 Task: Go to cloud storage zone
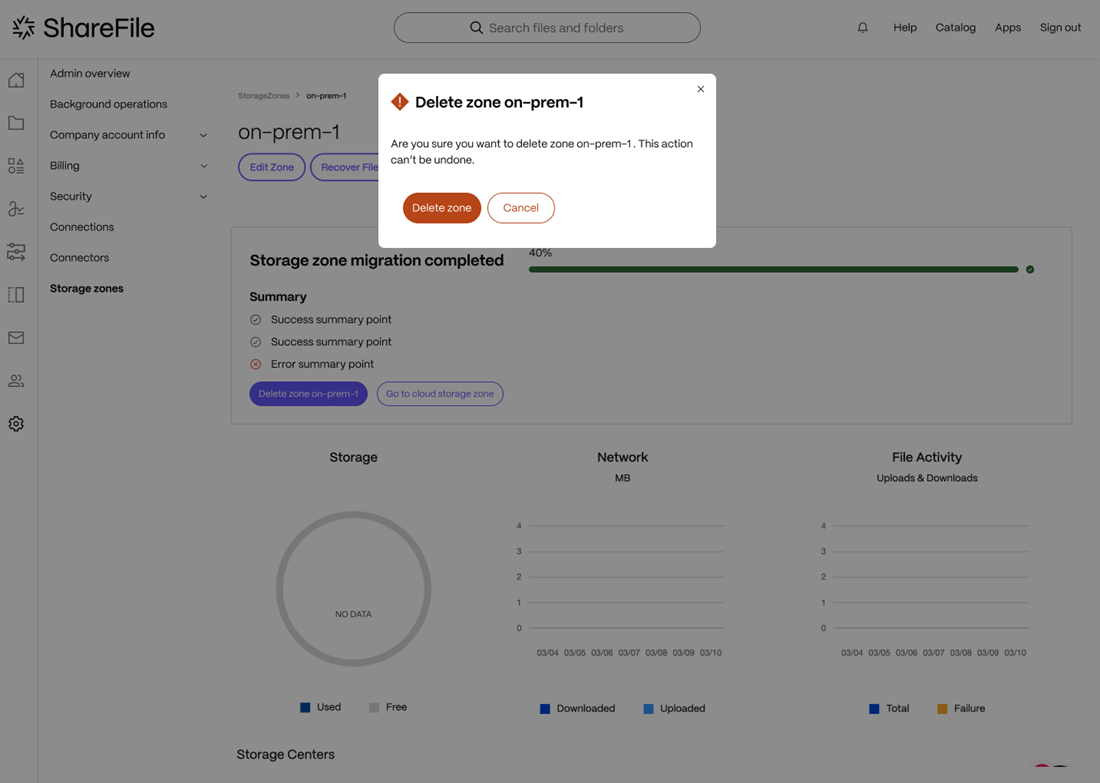[x=440, y=394]
